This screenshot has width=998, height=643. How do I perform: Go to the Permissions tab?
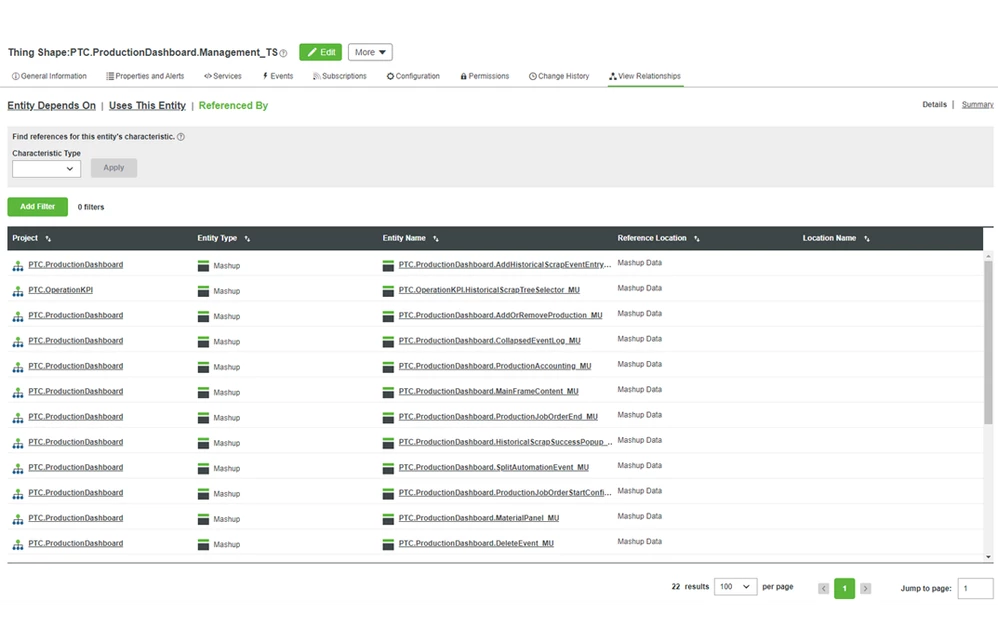point(484,76)
